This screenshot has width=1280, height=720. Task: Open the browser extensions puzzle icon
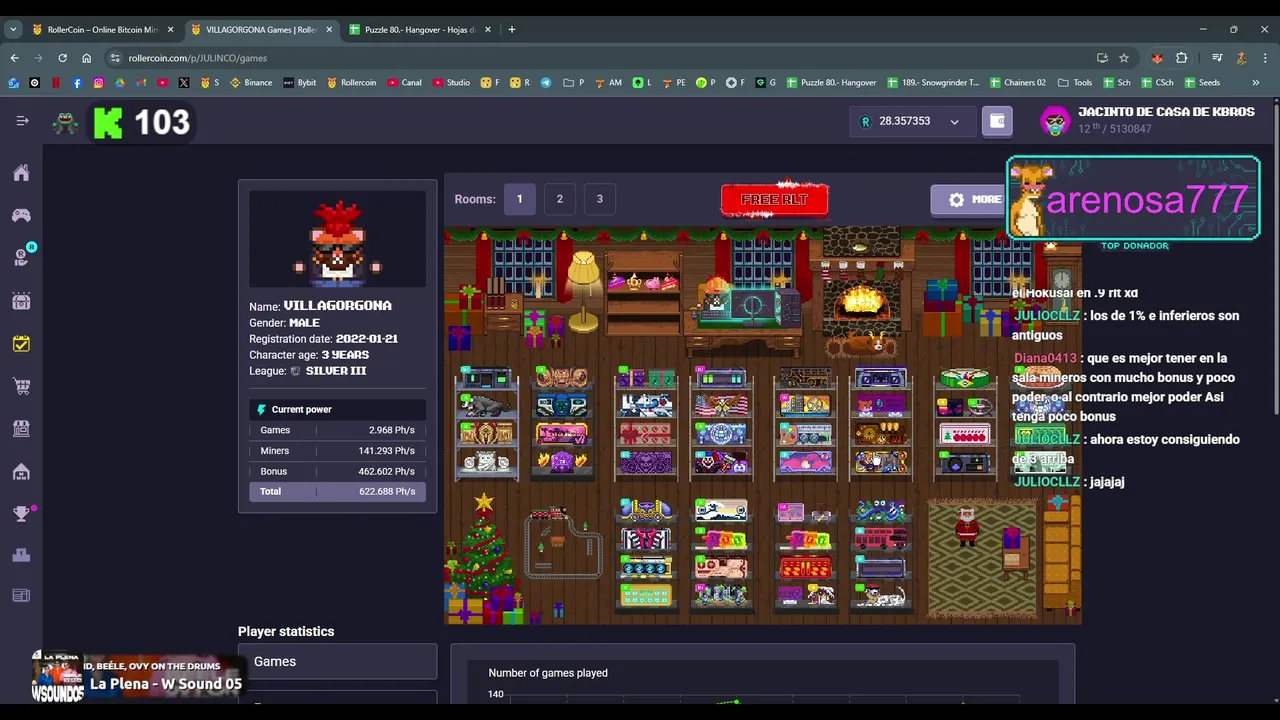[x=1181, y=58]
